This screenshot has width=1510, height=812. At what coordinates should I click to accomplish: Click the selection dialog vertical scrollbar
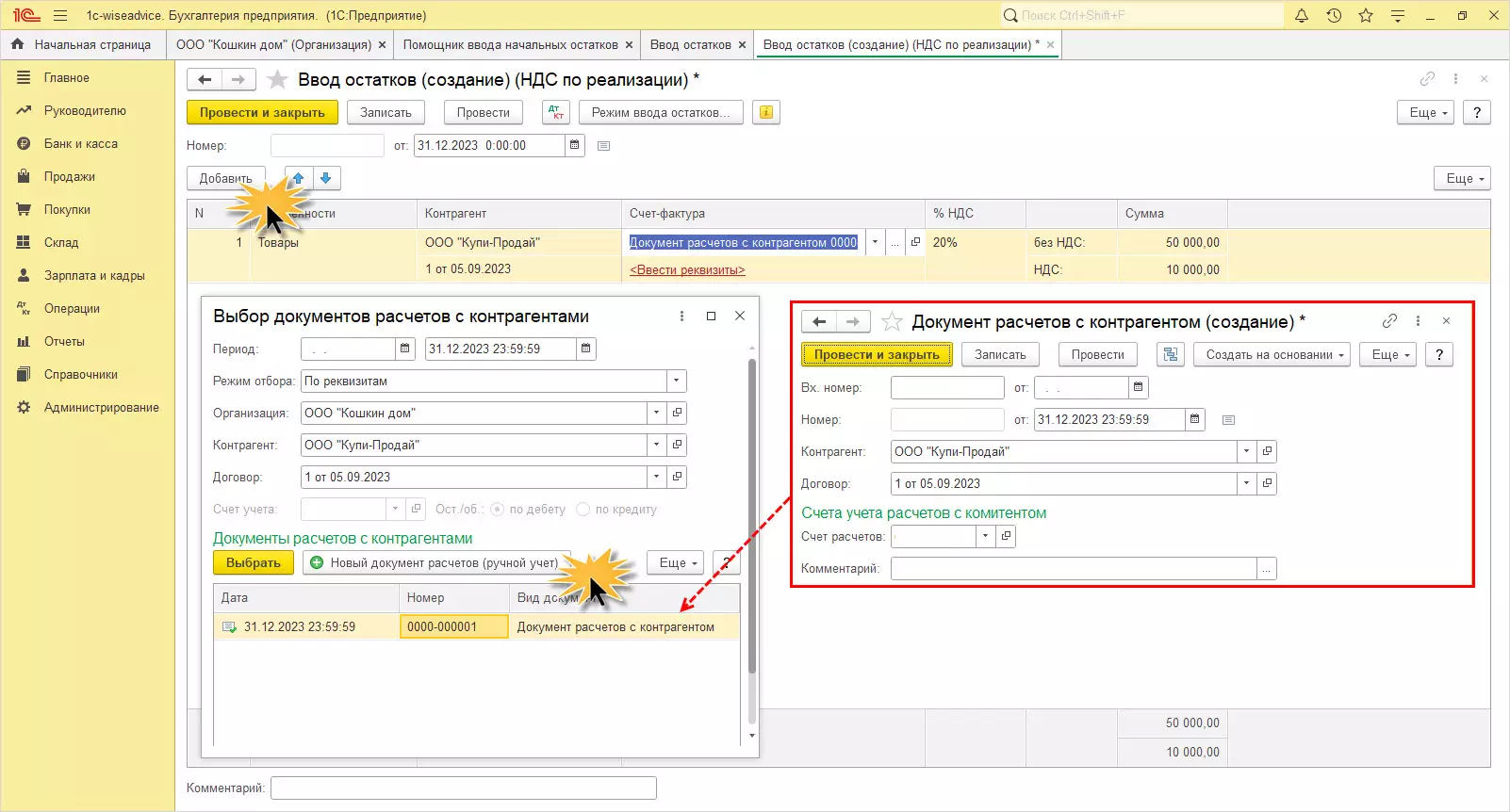tap(751, 518)
